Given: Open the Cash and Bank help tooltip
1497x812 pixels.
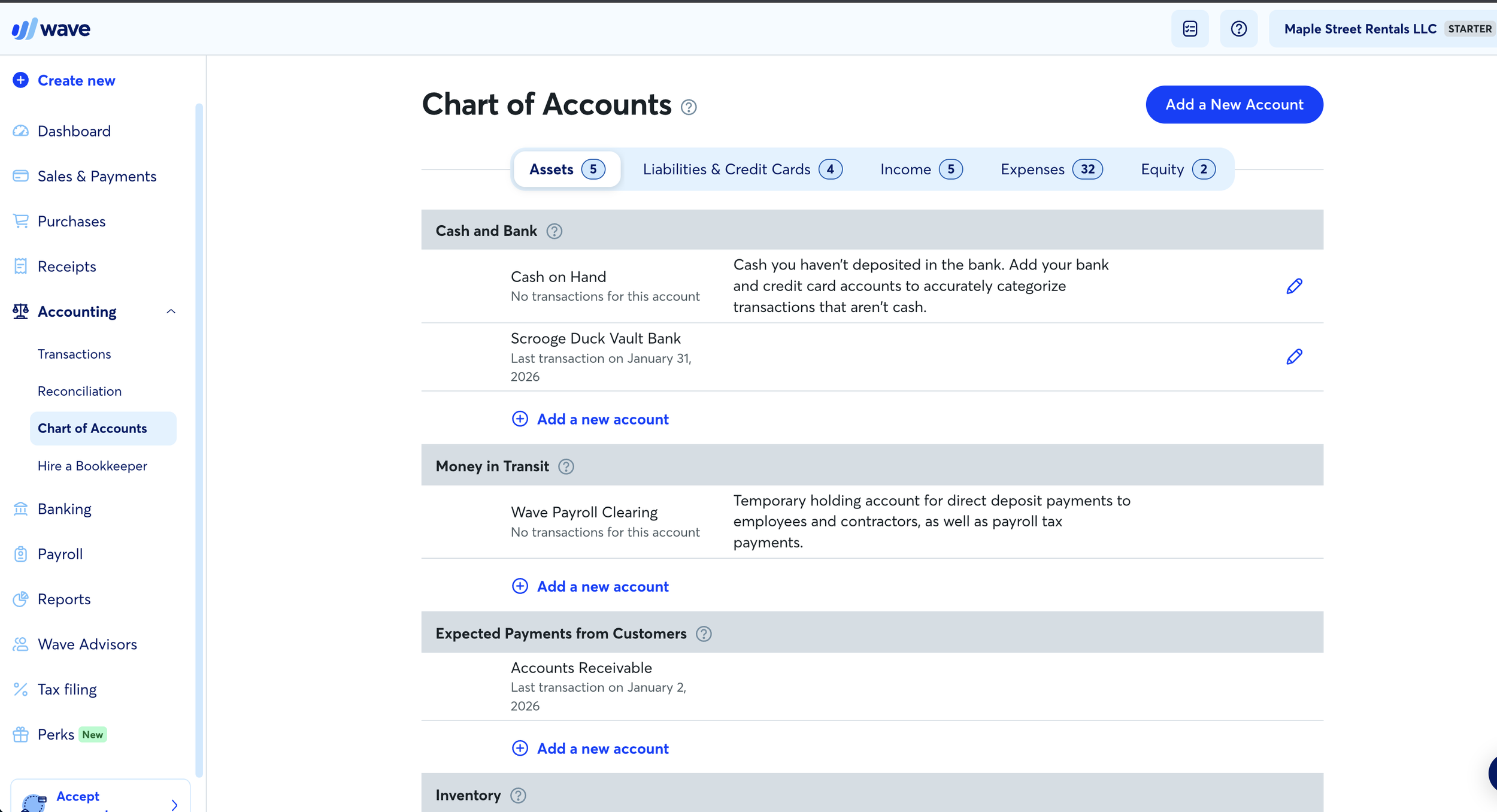Looking at the screenshot, I should (x=554, y=231).
